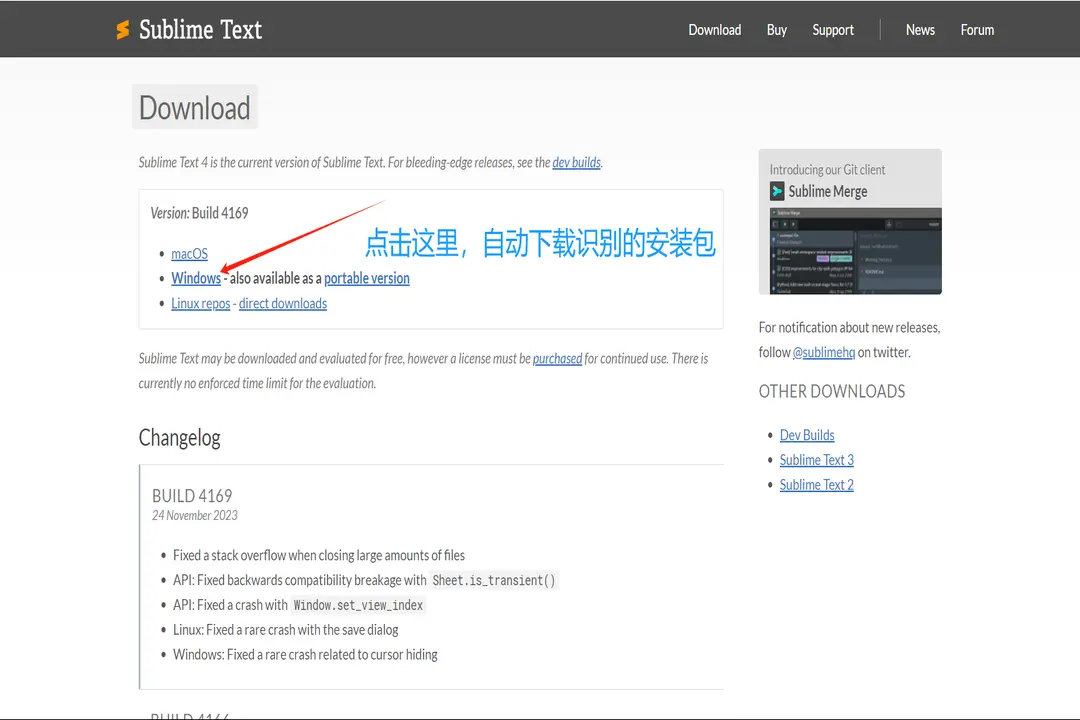Go to the Buy page

[x=777, y=30]
